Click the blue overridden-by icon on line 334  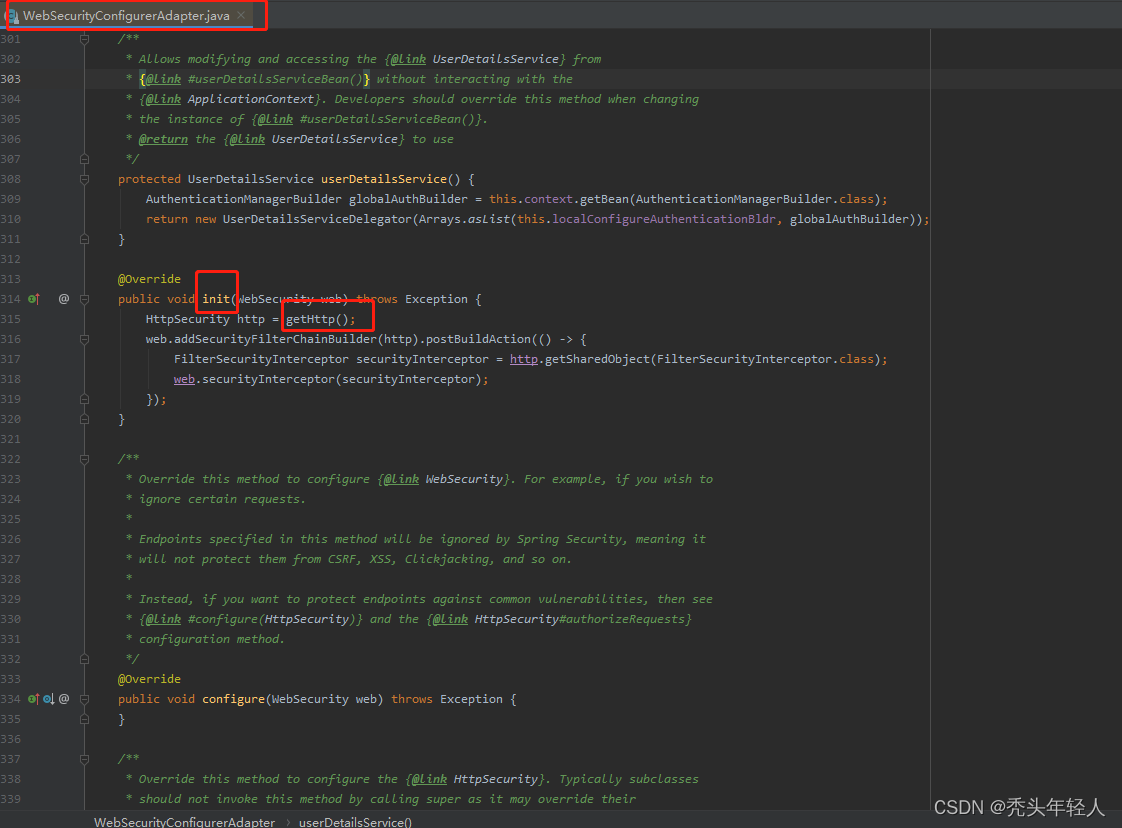pyautogui.click(x=49, y=699)
